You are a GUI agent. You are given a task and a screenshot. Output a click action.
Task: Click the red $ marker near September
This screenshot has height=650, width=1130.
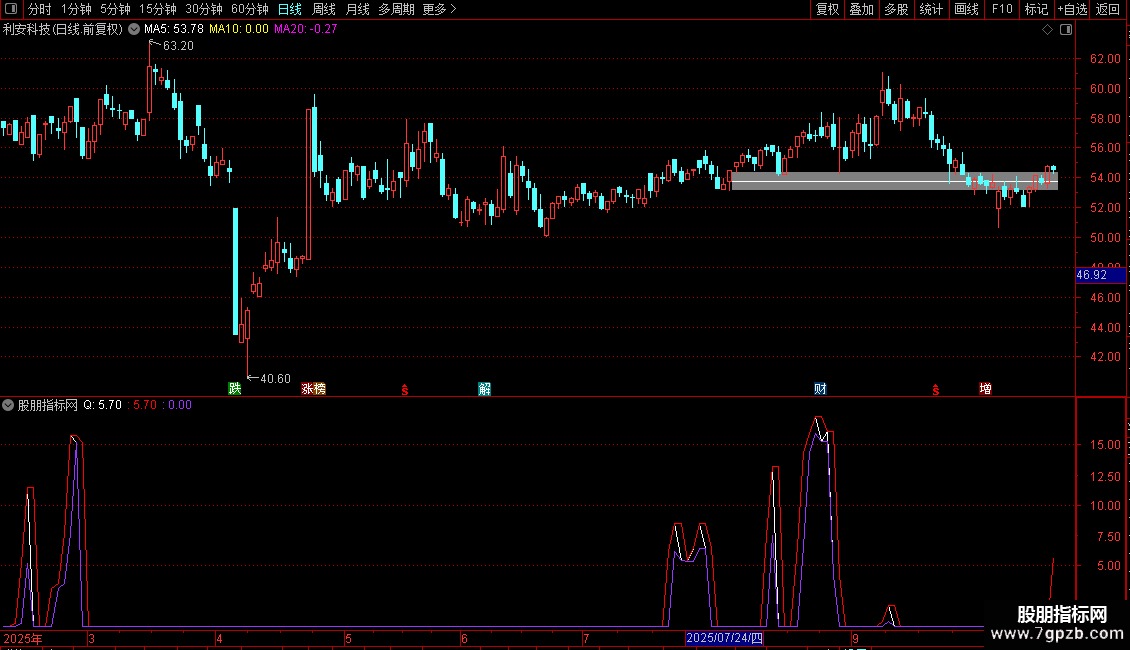pos(935,390)
